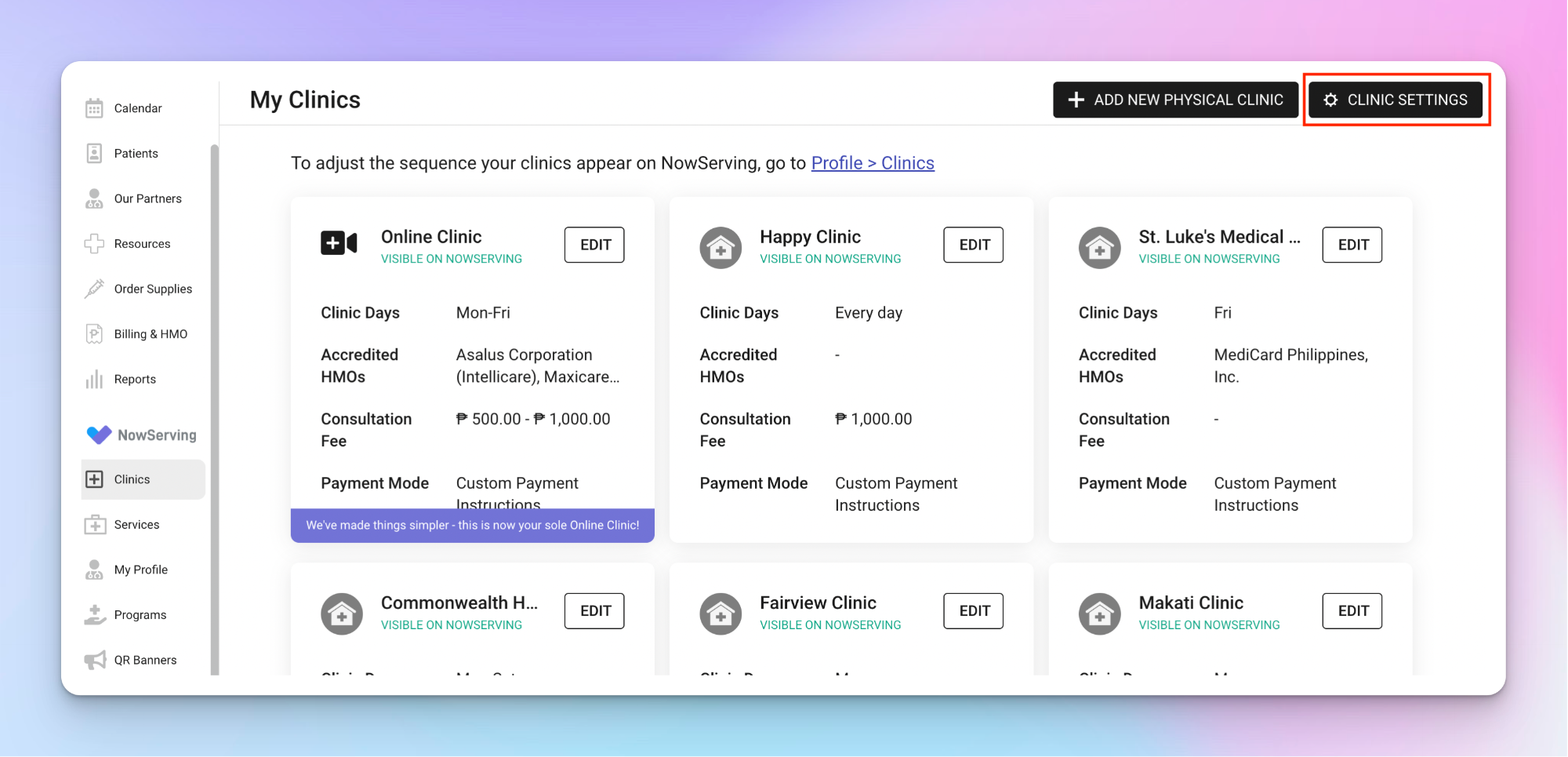1568x757 pixels.
Task: Click Every day clinic days value
Action: [x=869, y=313]
